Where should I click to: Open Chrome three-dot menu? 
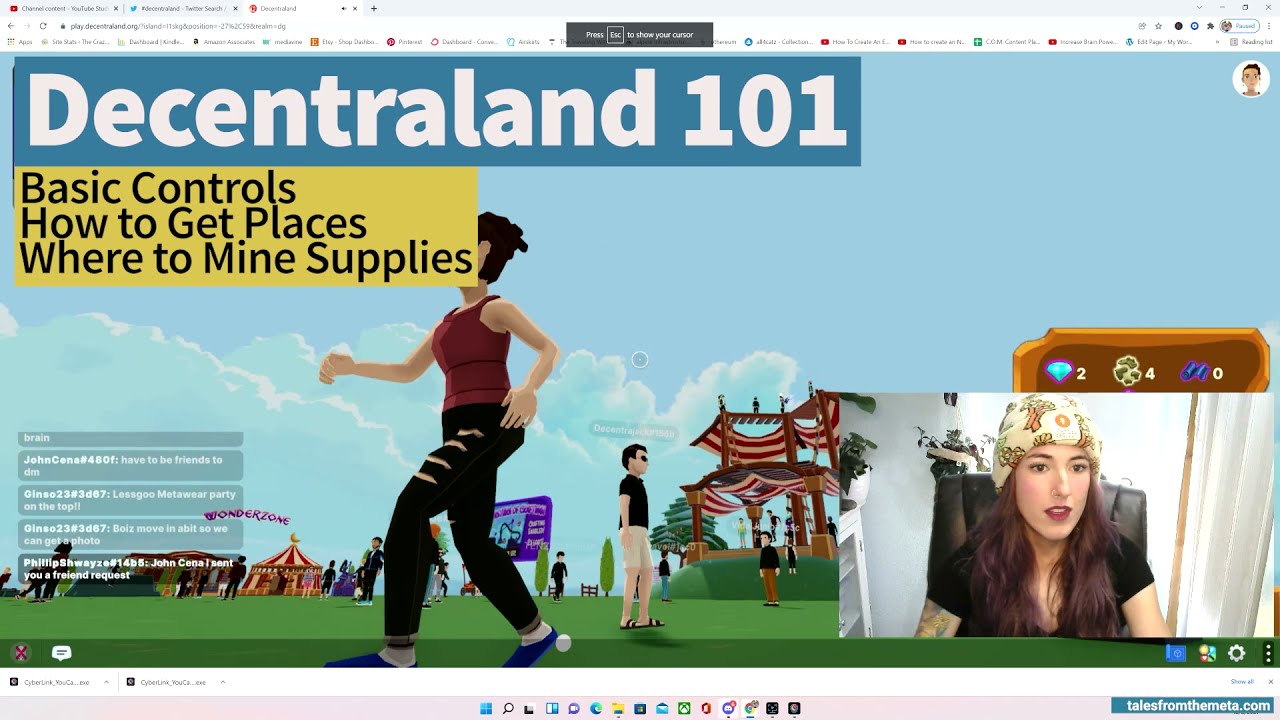(x=1271, y=26)
